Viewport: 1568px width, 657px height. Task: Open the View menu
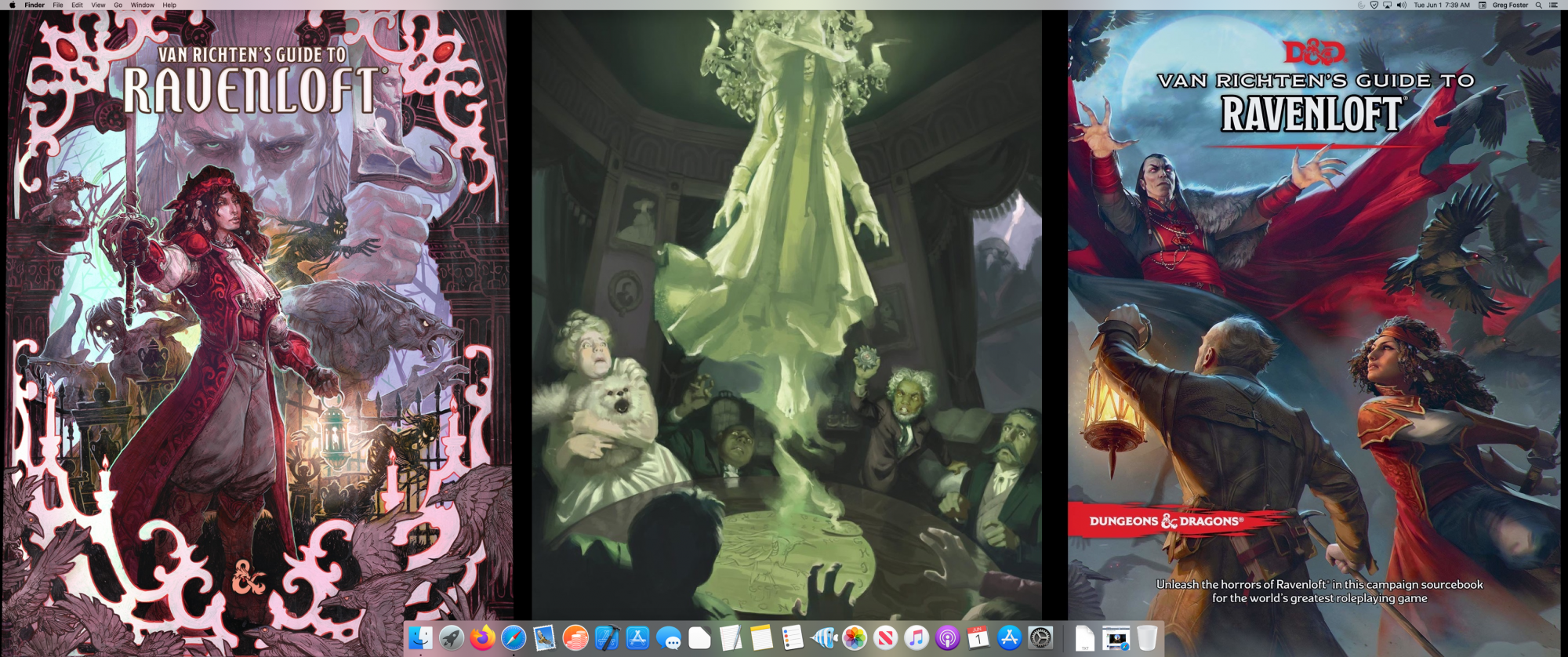click(98, 5)
